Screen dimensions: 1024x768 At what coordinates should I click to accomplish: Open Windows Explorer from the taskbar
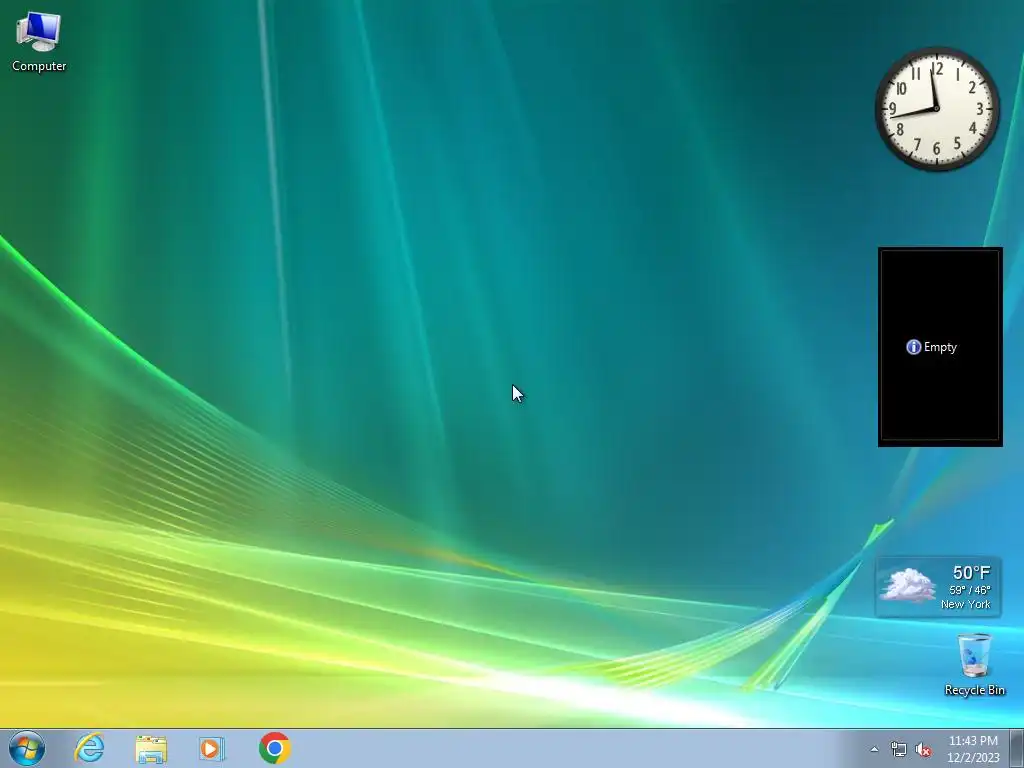(x=151, y=748)
